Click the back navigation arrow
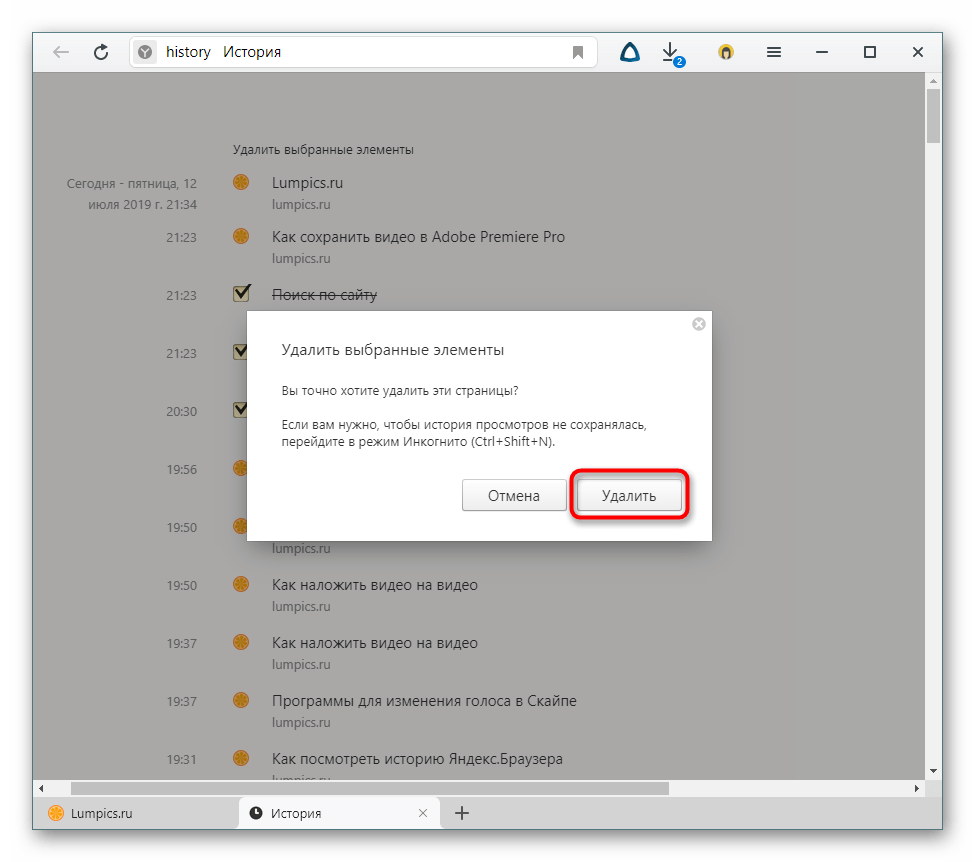 pos(61,53)
